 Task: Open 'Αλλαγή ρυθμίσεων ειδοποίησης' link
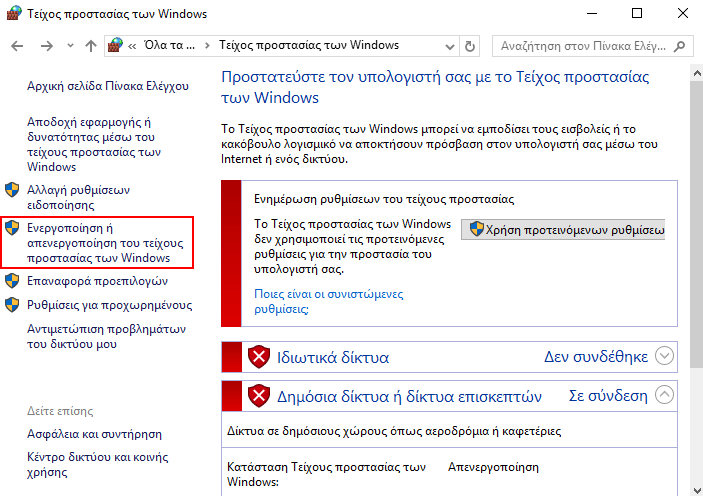pyautogui.click(x=78, y=197)
